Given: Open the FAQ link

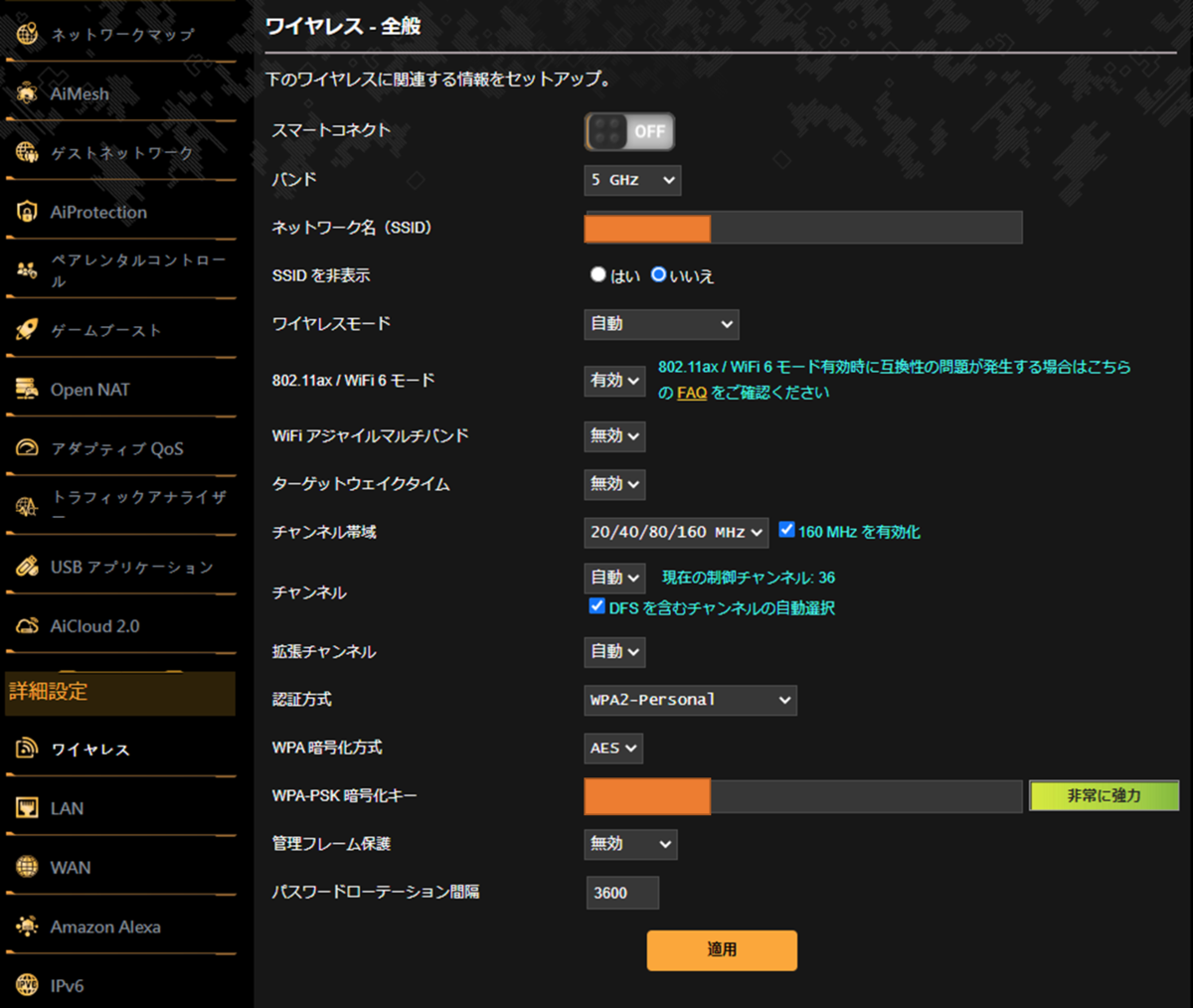Looking at the screenshot, I should pyautogui.click(x=692, y=393).
